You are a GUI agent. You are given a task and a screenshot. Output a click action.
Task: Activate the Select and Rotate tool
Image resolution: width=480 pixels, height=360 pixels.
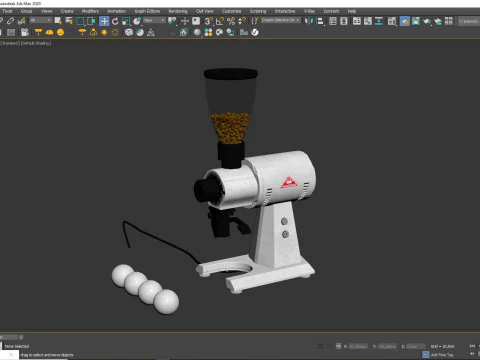pyautogui.click(x=115, y=21)
